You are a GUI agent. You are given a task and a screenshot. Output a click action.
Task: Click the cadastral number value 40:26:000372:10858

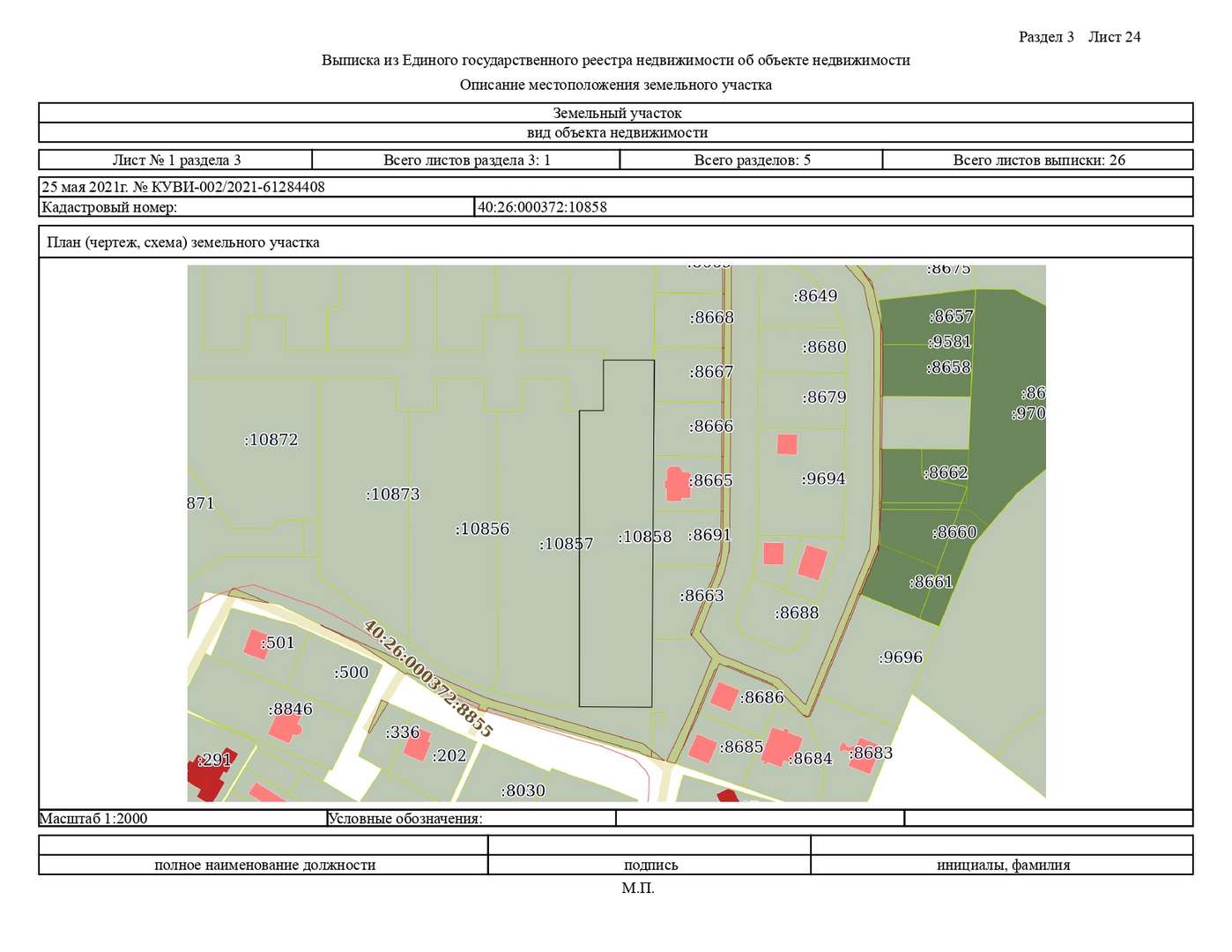[542, 207]
